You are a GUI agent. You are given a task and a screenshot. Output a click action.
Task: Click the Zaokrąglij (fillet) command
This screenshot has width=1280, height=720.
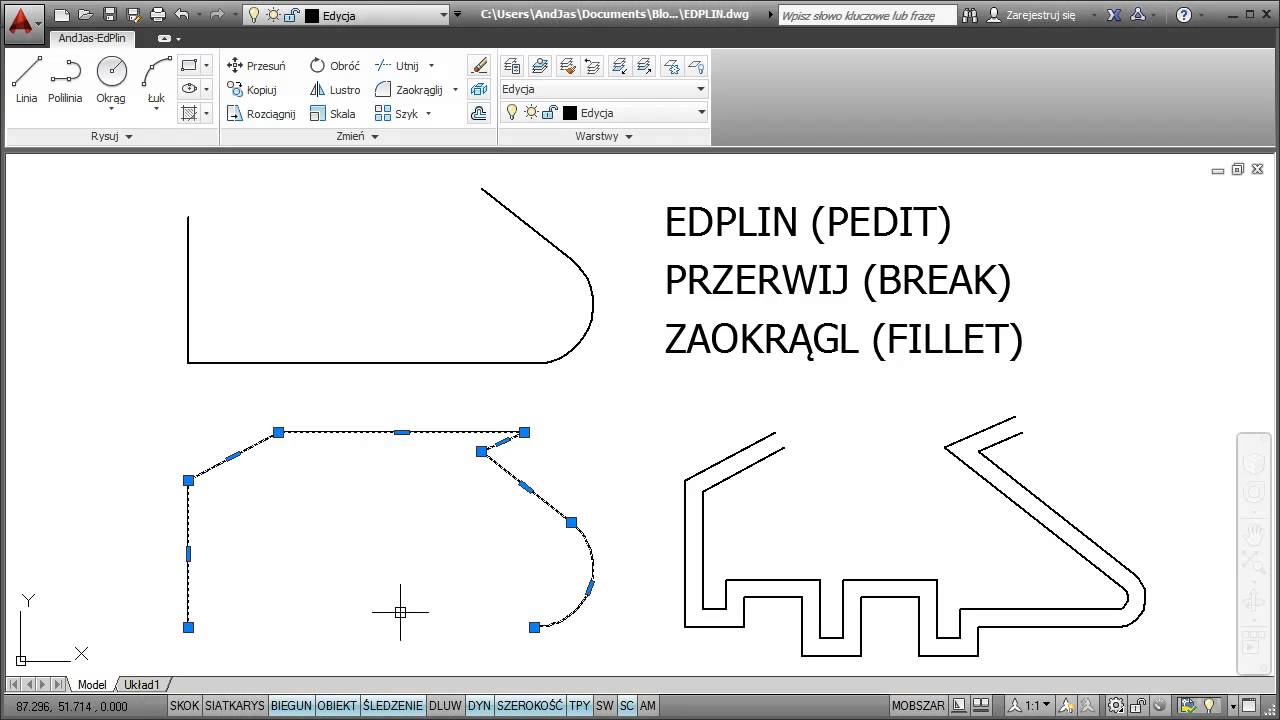coord(408,90)
